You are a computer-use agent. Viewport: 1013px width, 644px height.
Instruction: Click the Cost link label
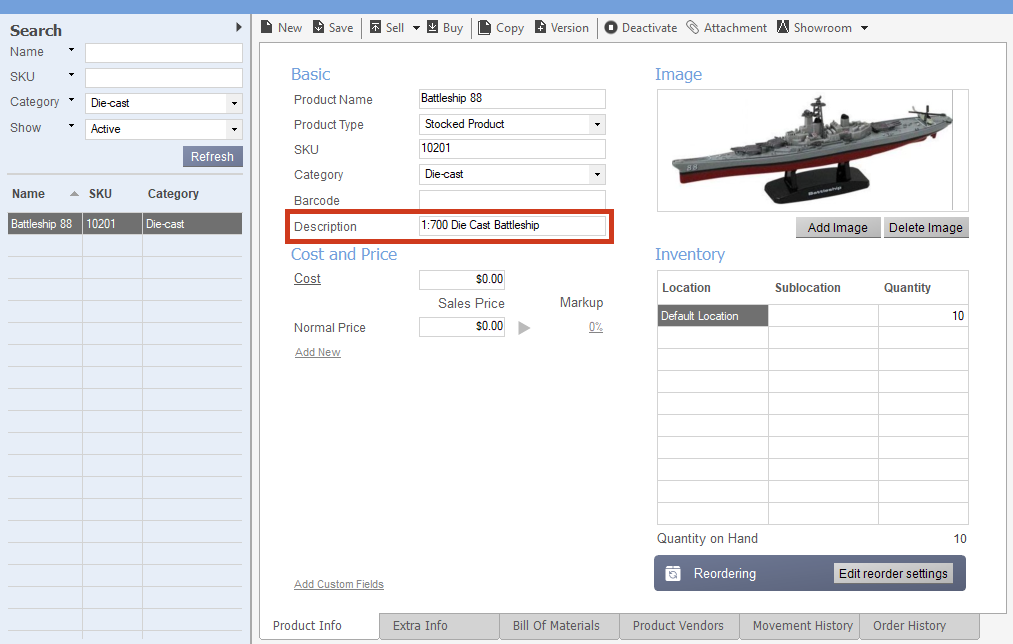tap(307, 278)
